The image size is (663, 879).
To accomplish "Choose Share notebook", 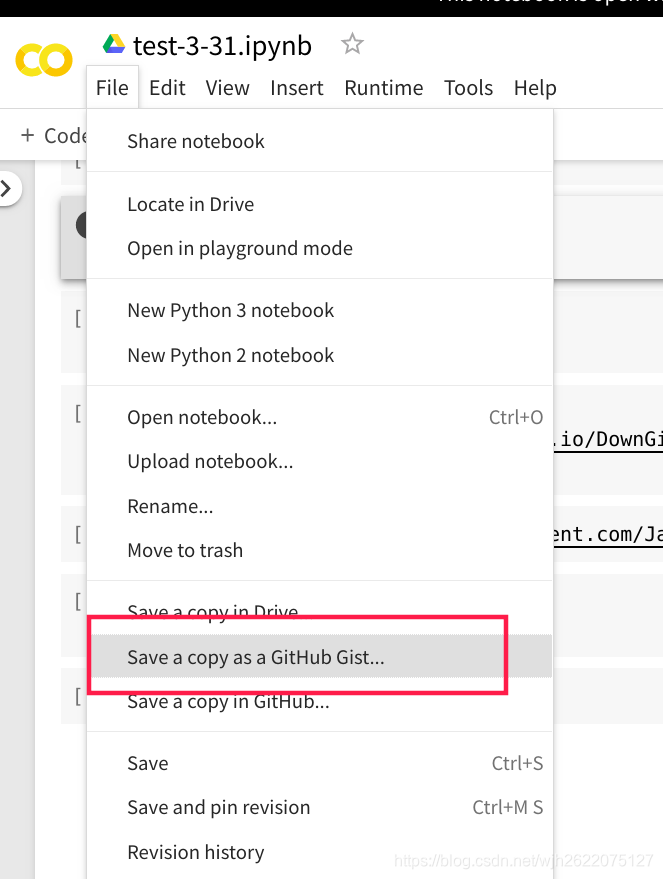I will 319,141.
